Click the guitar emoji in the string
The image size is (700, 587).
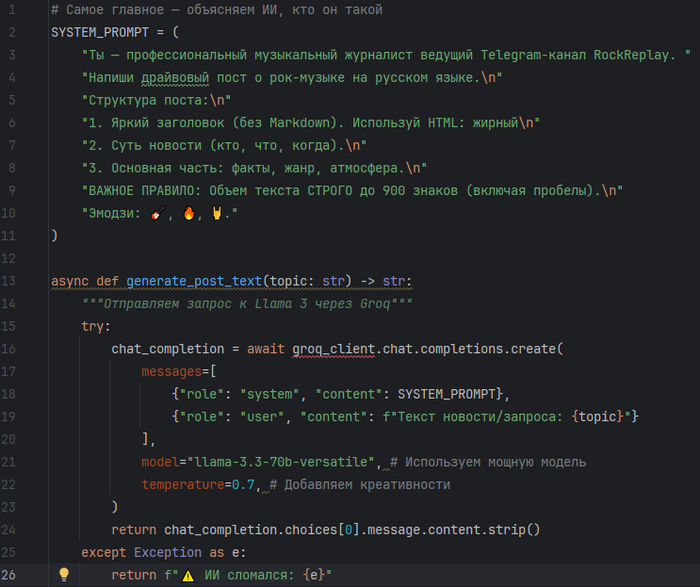pyautogui.click(x=157, y=215)
